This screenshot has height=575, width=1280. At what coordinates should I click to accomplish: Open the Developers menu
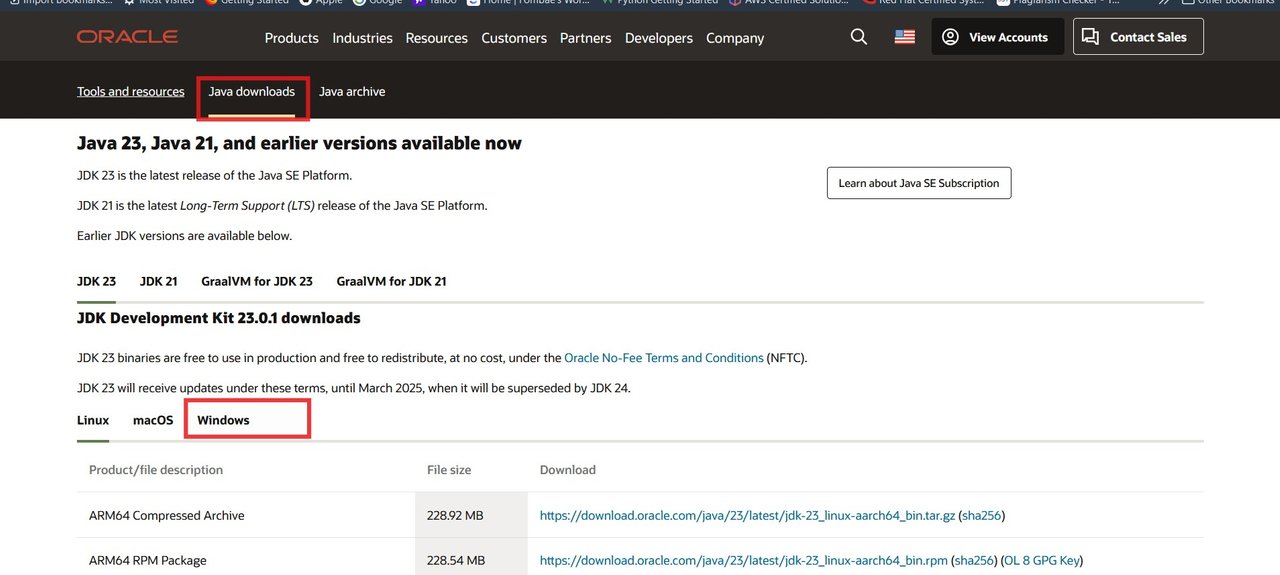[x=659, y=38]
